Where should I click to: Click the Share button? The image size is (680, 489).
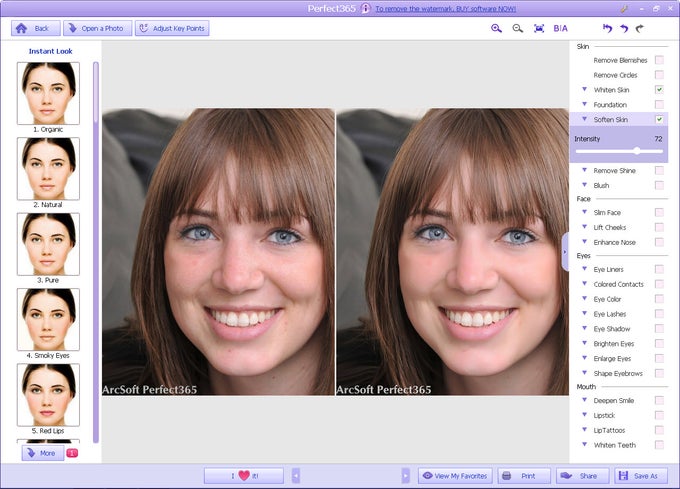[582, 476]
